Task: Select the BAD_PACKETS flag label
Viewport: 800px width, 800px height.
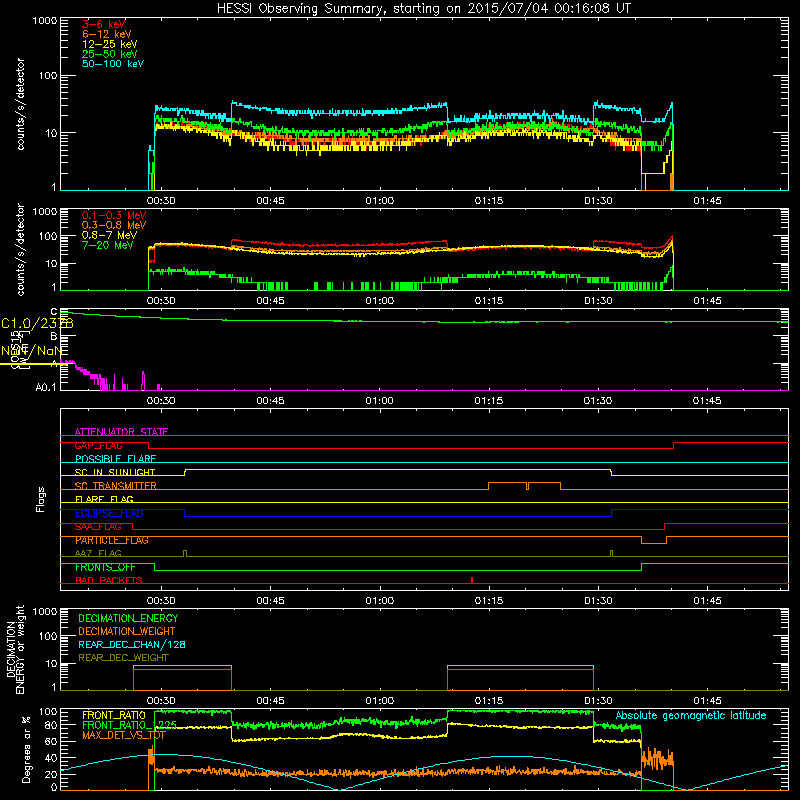Action: point(109,581)
